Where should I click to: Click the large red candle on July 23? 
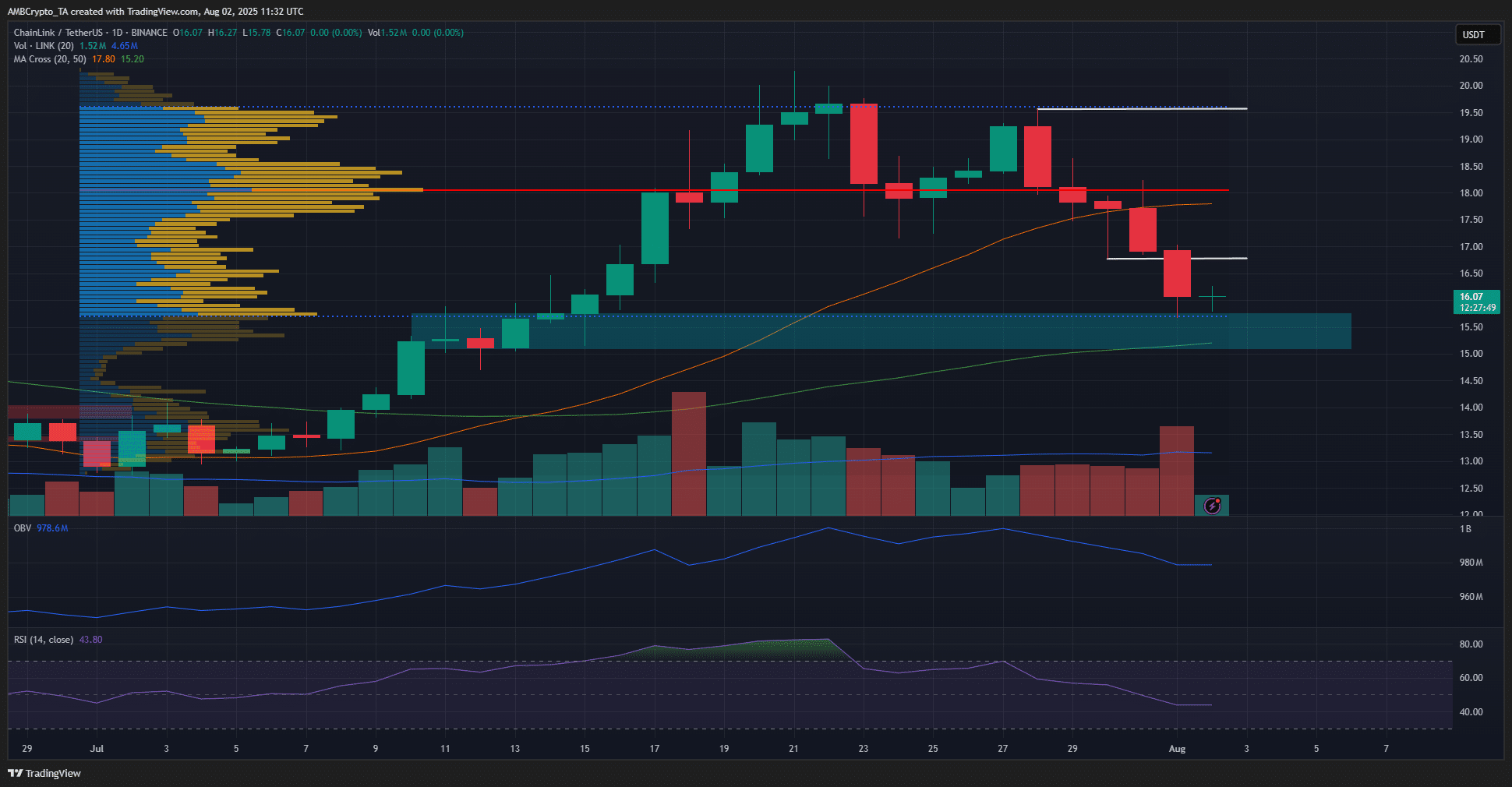point(864,144)
